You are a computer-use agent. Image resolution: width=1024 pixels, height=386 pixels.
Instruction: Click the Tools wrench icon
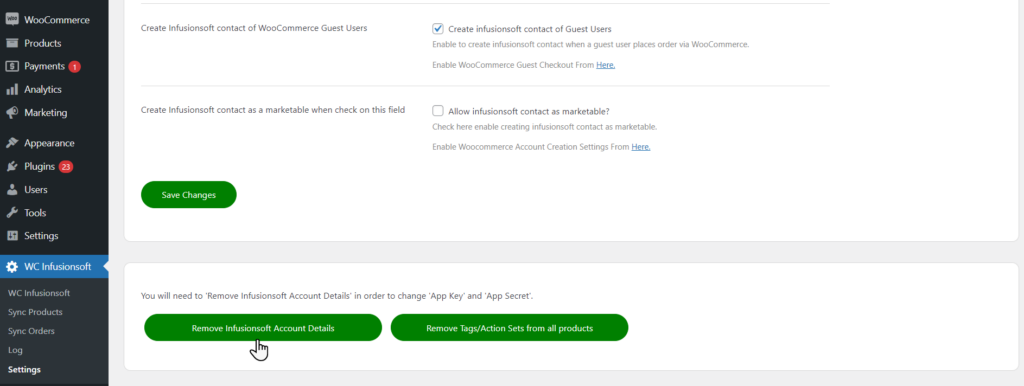pos(12,213)
